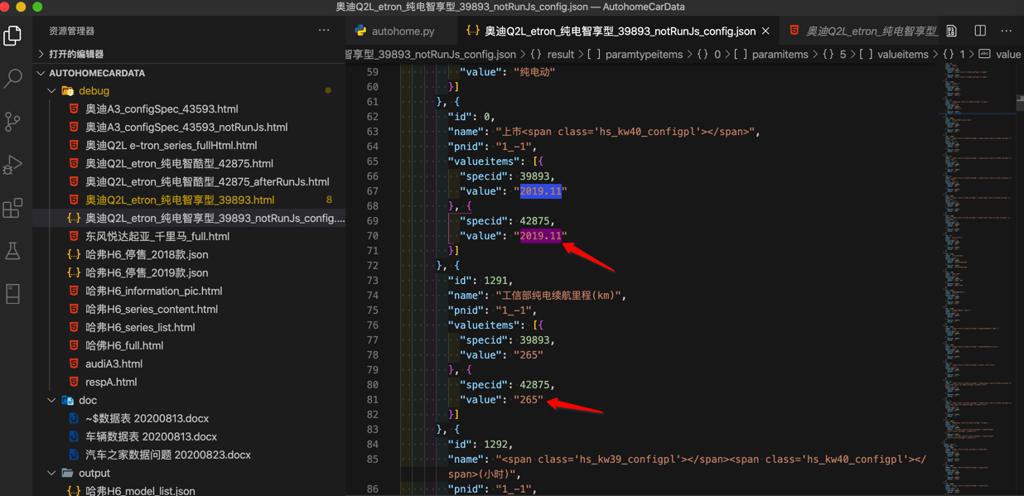1024x496 pixels.
Task: Click the split editor right icon
Action: 980,31
